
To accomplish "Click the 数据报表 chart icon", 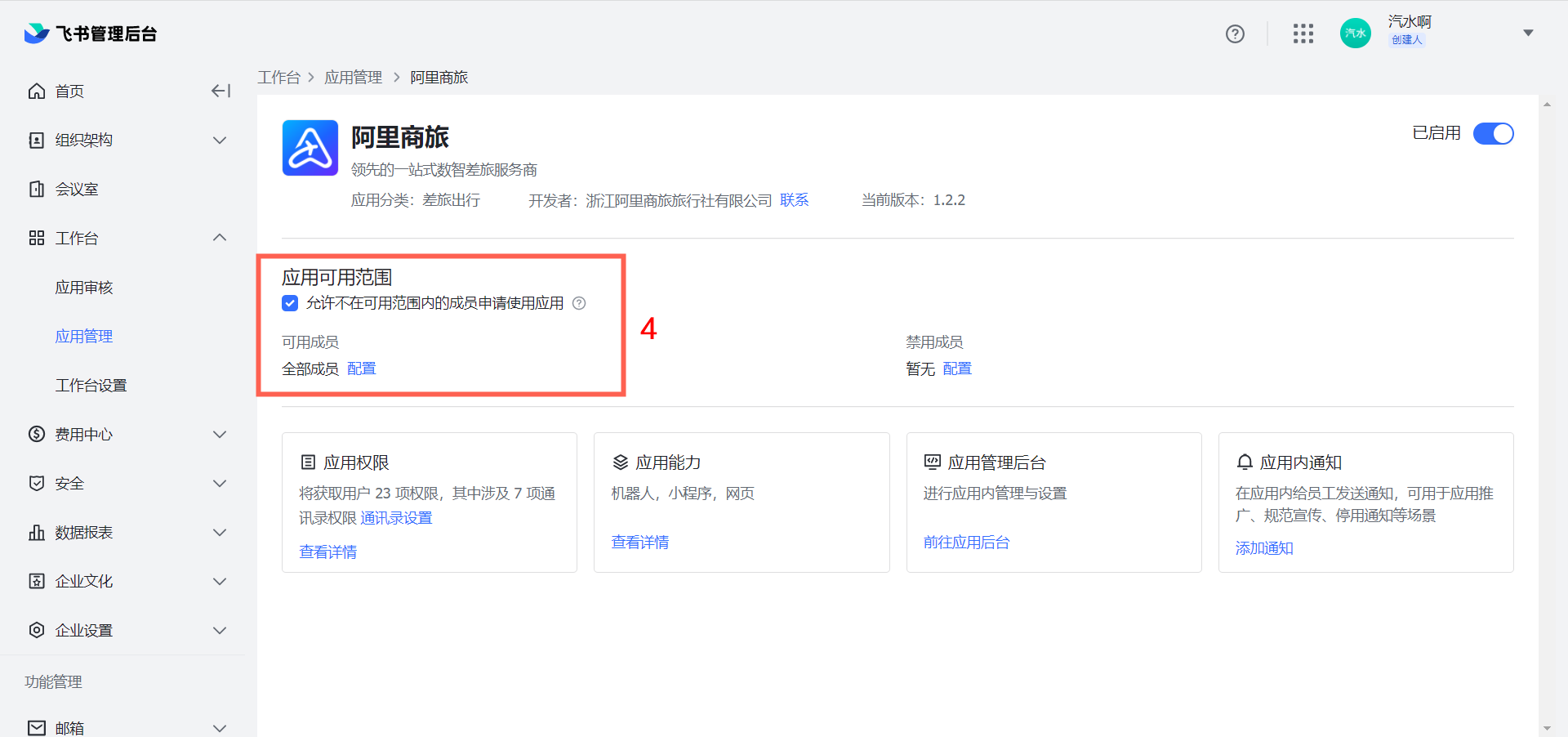I will (x=37, y=532).
